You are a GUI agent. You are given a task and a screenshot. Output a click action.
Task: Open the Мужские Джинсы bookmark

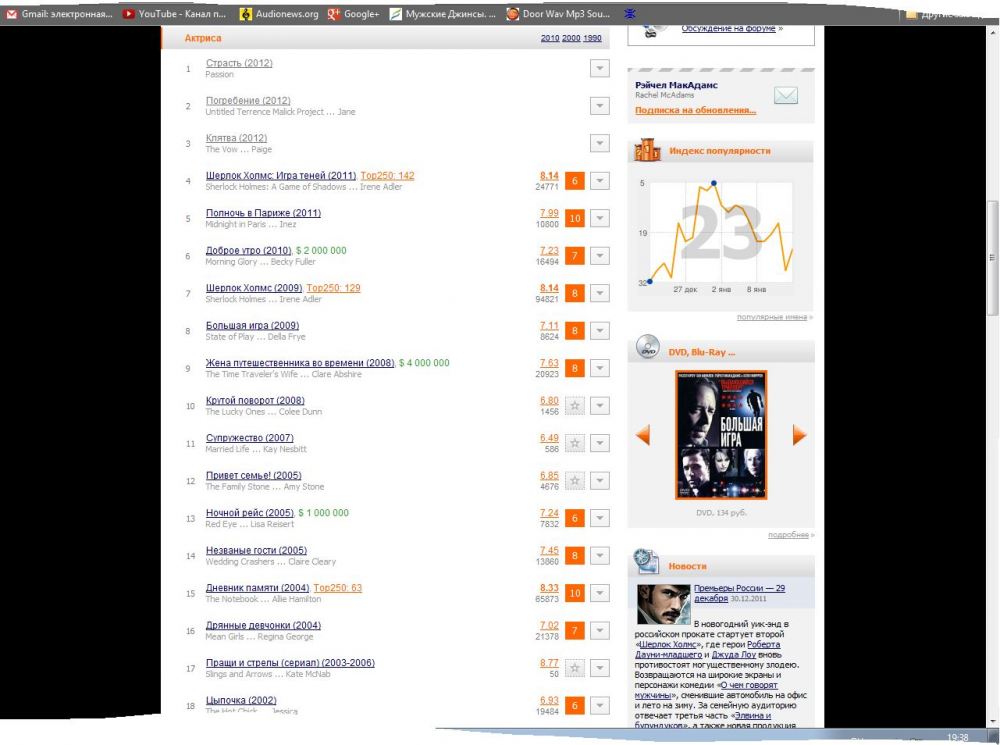point(442,13)
